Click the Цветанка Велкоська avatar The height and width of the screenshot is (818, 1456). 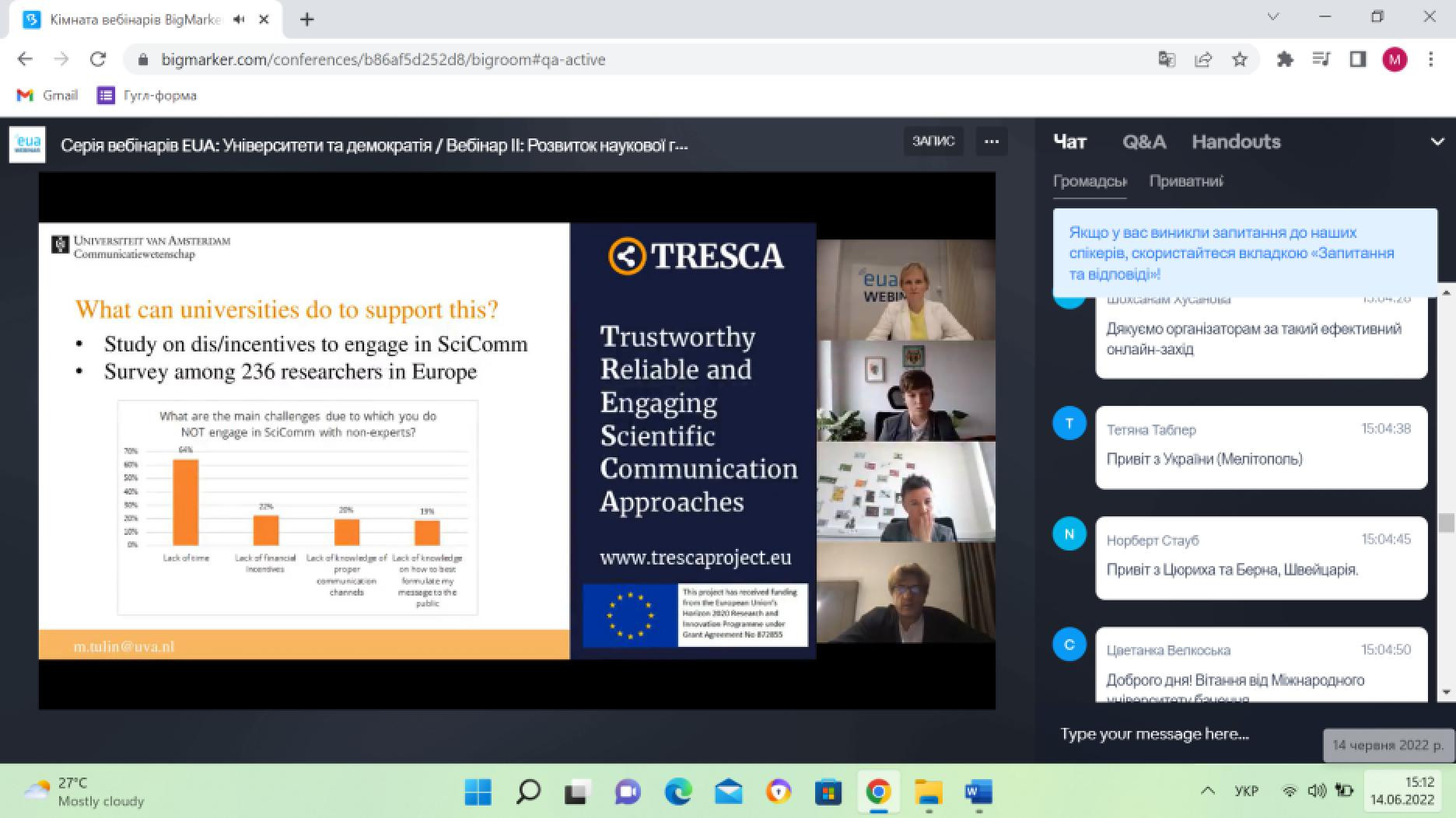(x=1069, y=644)
